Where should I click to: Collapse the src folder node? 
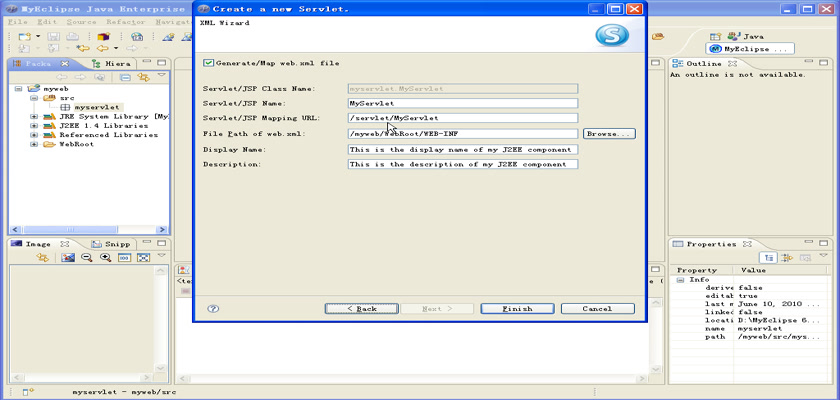[x=34, y=98]
